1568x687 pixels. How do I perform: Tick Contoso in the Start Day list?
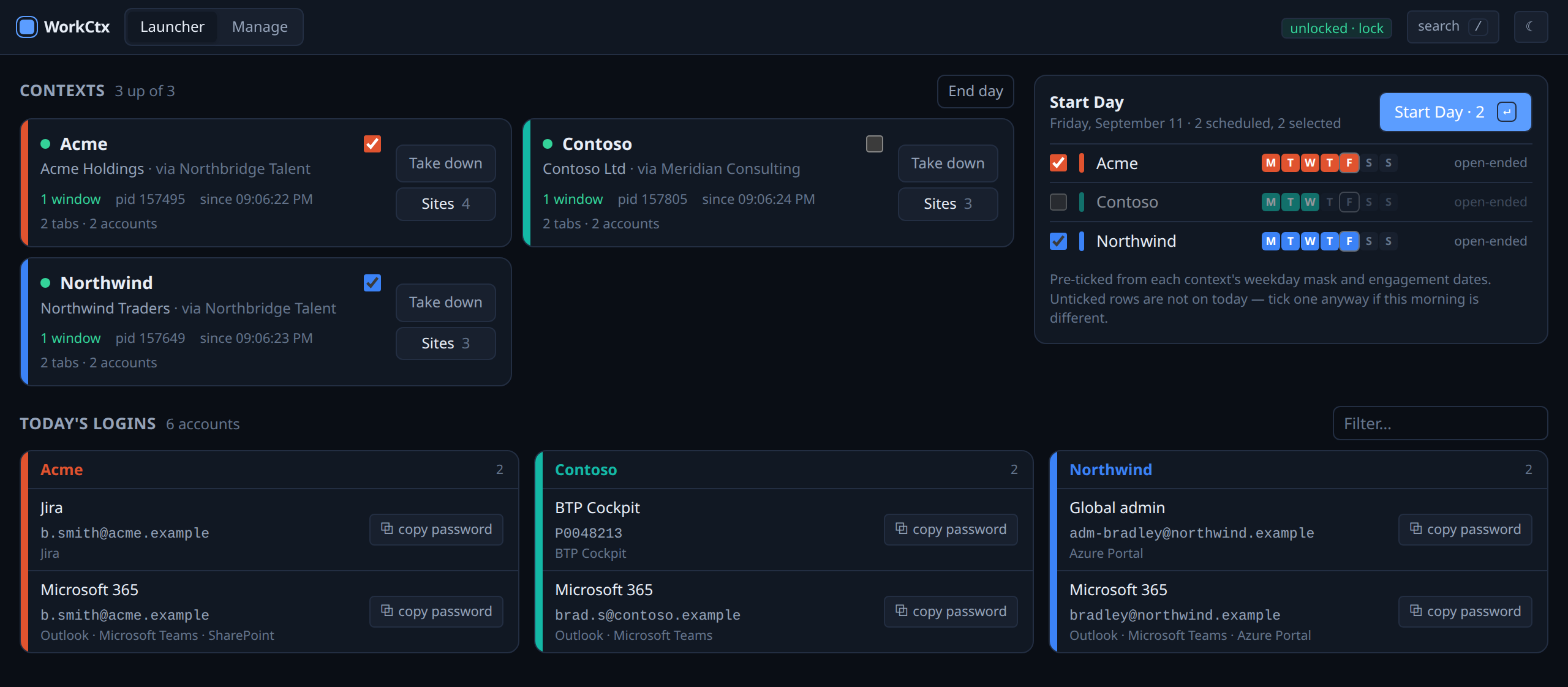tap(1058, 202)
